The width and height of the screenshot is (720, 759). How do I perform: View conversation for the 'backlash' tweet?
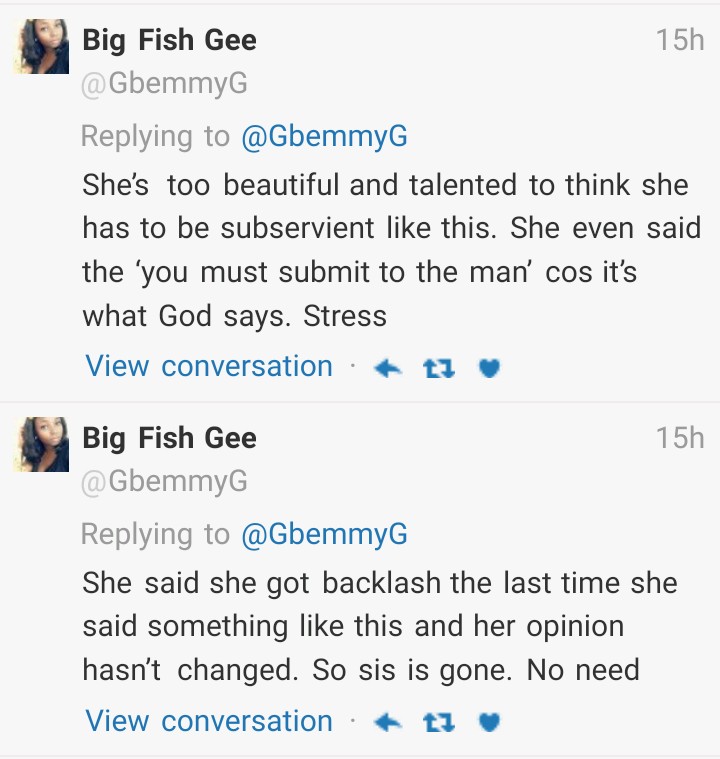coord(209,720)
